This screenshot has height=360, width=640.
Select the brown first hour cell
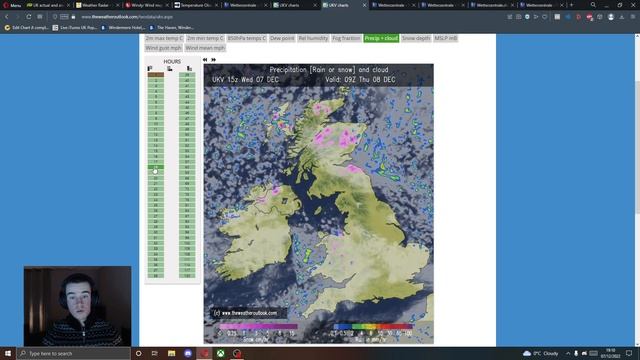pos(156,75)
